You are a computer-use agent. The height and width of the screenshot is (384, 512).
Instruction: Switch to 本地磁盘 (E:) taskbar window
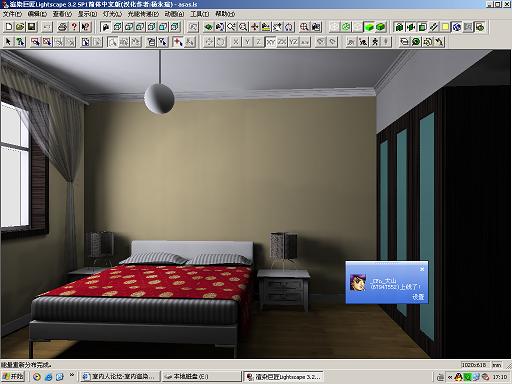201,377
